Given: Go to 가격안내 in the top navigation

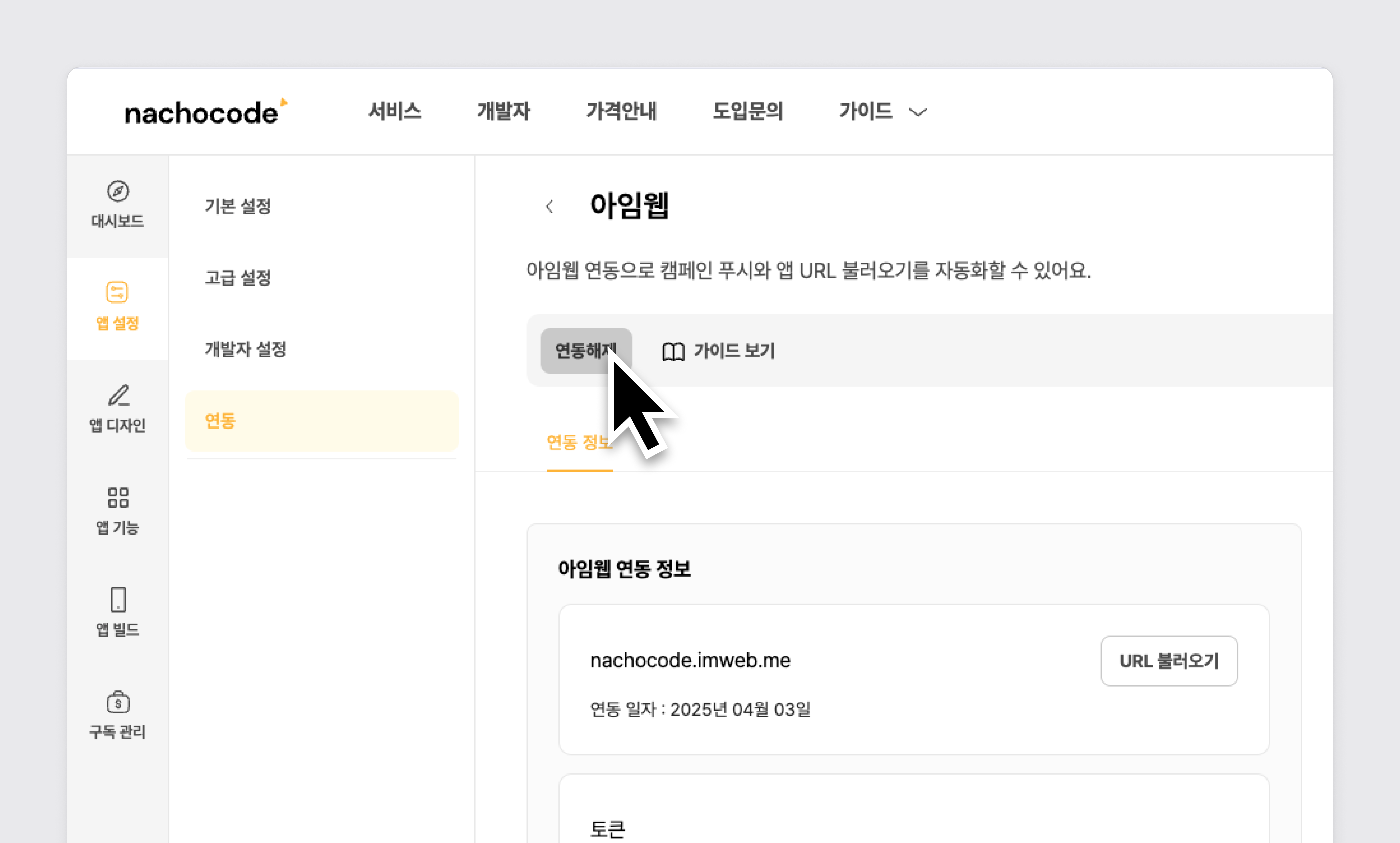Looking at the screenshot, I should pyautogui.click(x=621, y=111).
